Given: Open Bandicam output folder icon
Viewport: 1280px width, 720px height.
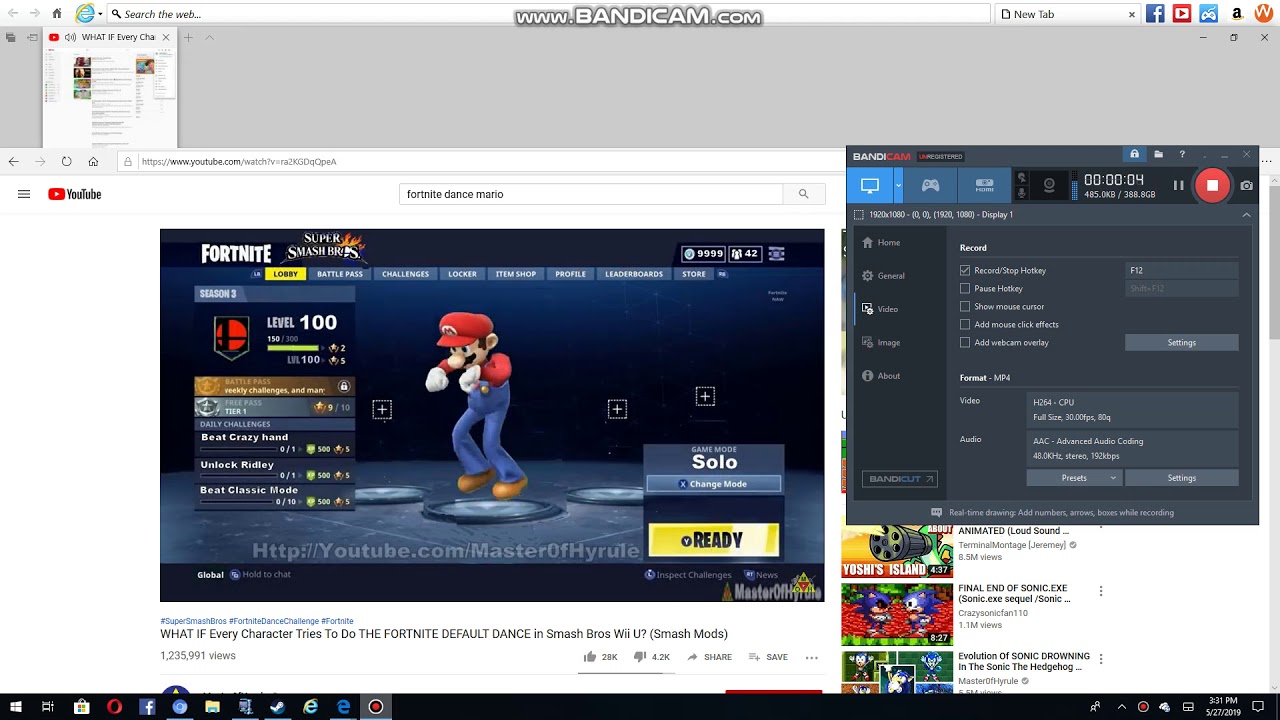Looking at the screenshot, I should [1158, 155].
